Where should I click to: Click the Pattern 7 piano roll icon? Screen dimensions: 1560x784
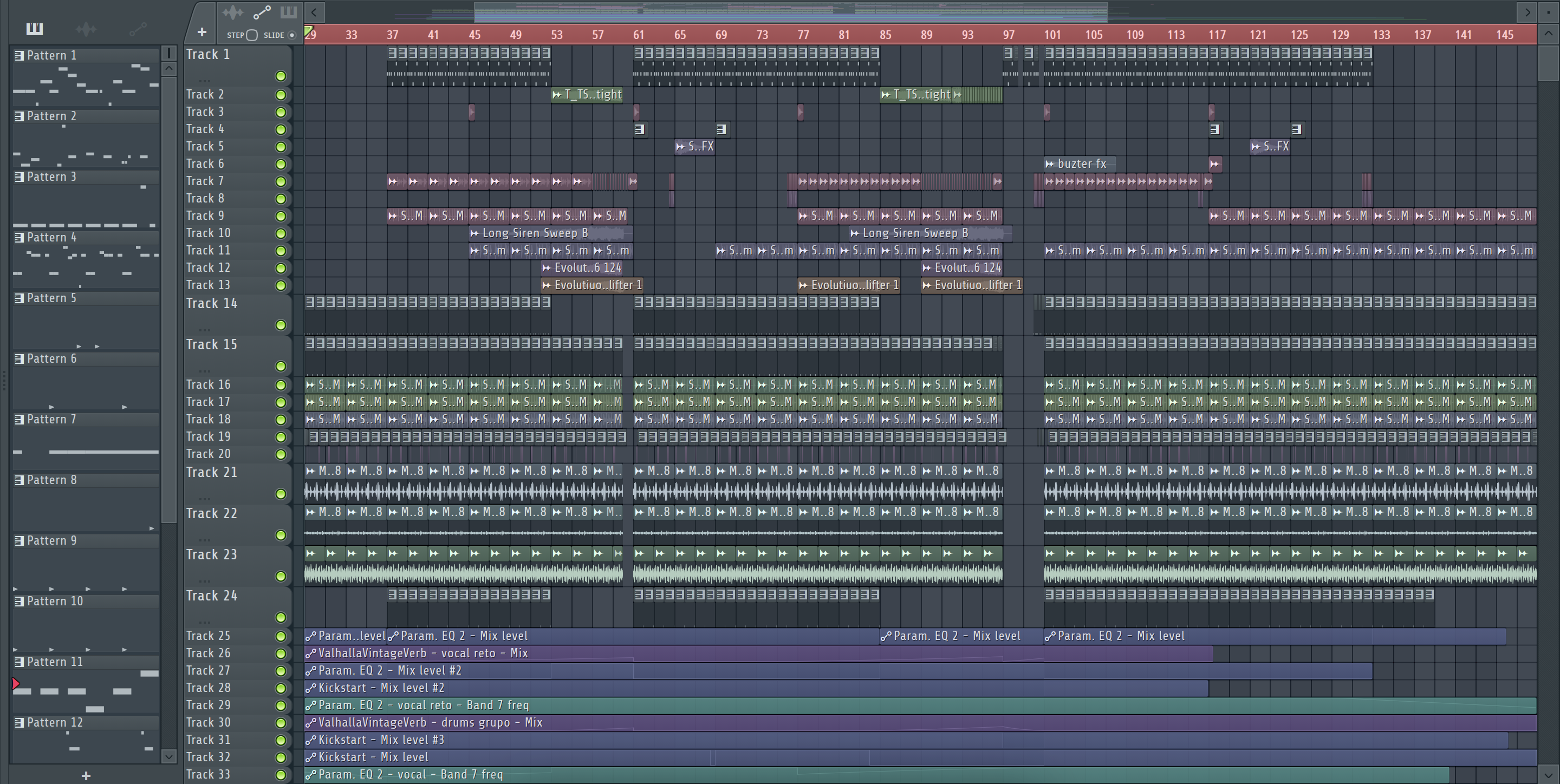(19, 419)
